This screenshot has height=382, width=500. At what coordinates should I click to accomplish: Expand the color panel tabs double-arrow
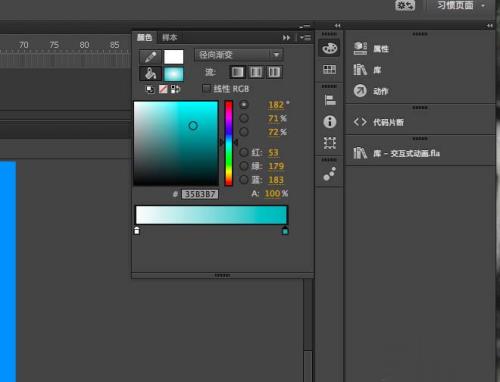pyautogui.click(x=286, y=37)
